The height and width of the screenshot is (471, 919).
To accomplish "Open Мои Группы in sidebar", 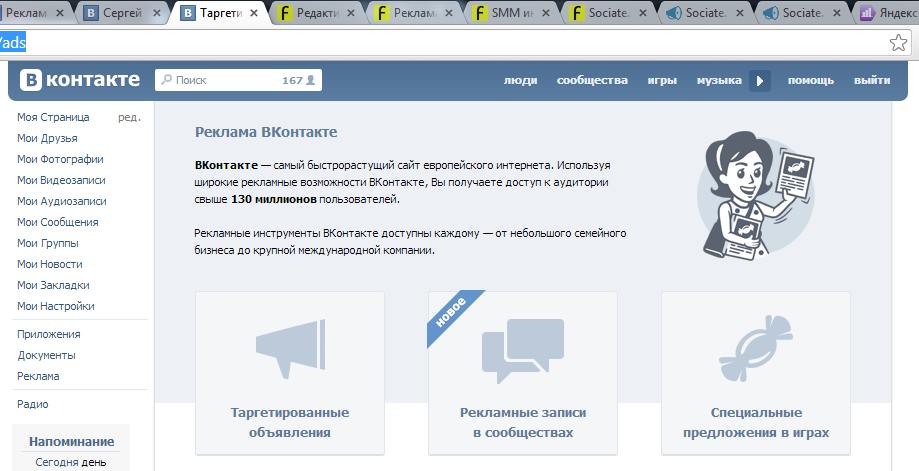I will [x=48, y=243].
